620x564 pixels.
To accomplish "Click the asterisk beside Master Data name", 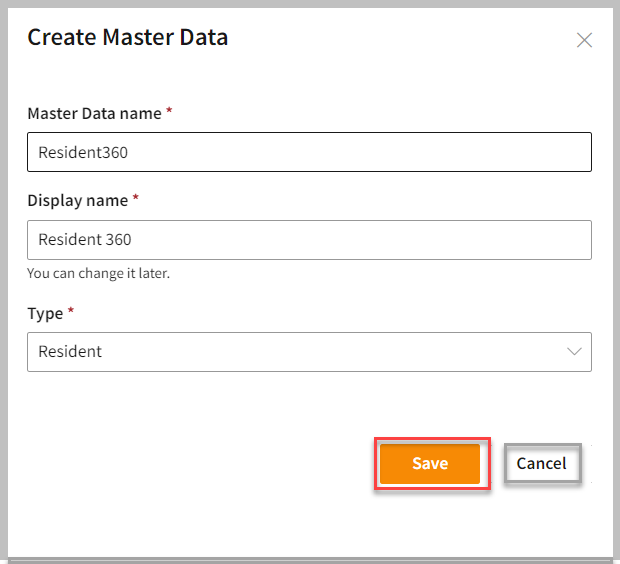I will coord(169,112).
